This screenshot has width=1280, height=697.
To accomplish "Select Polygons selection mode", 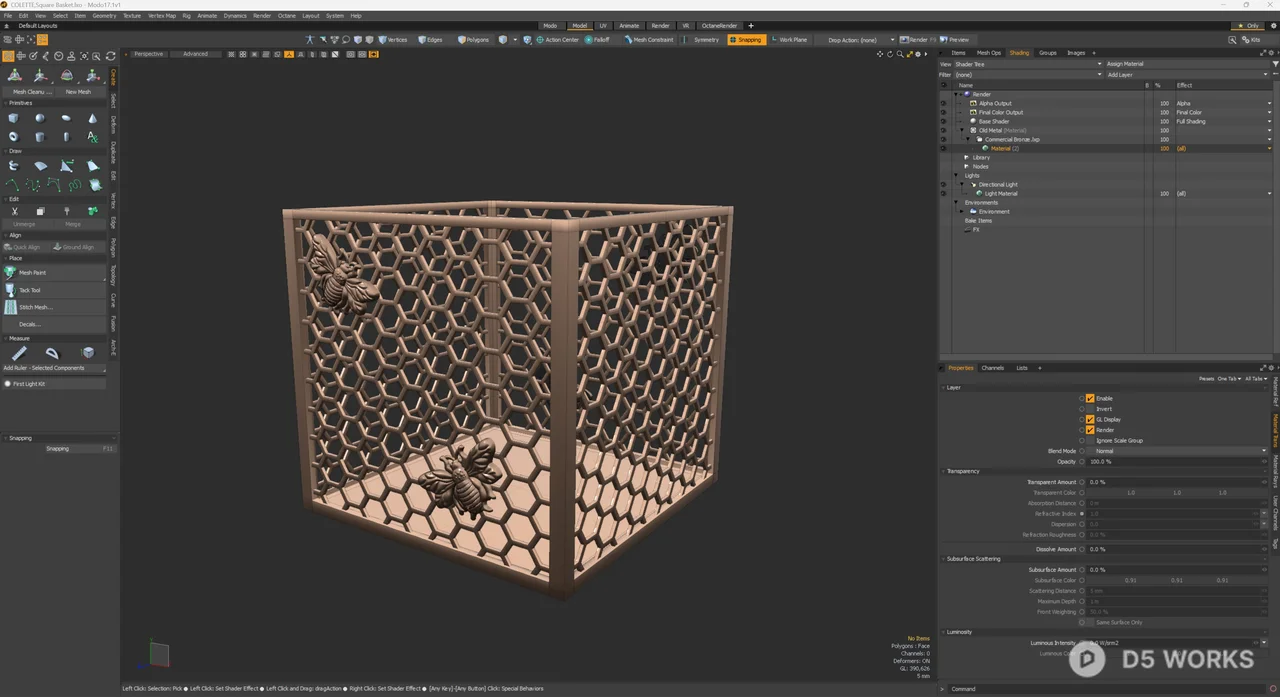I will 473,40.
